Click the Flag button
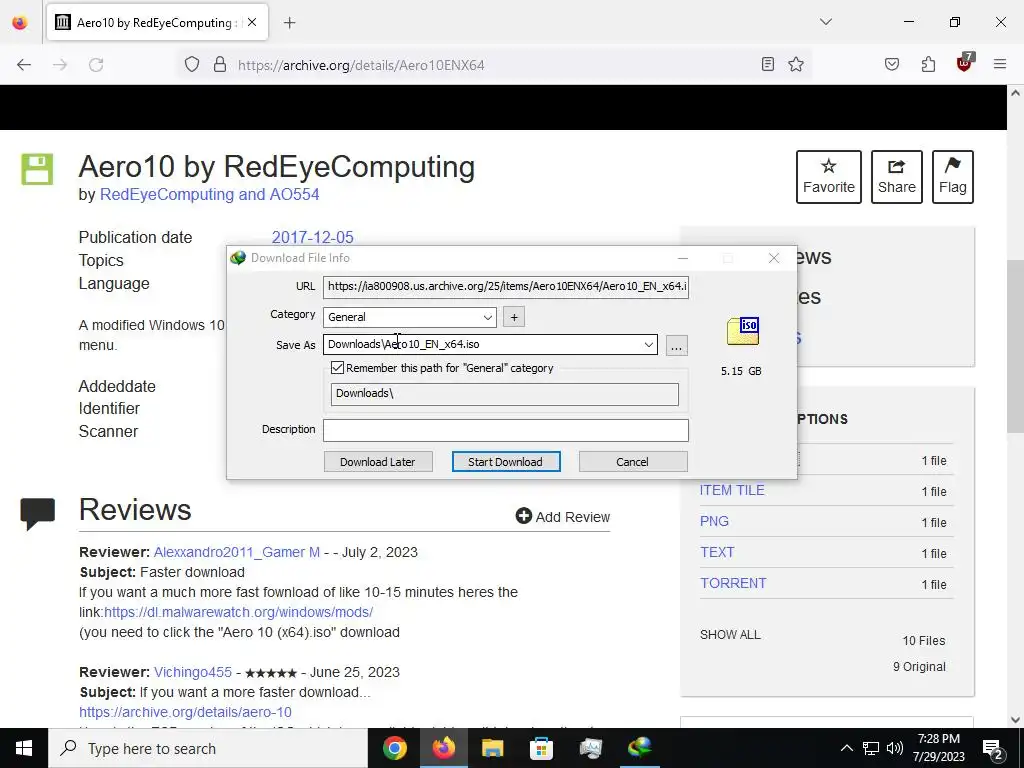This screenshot has width=1024, height=768. coord(953,177)
